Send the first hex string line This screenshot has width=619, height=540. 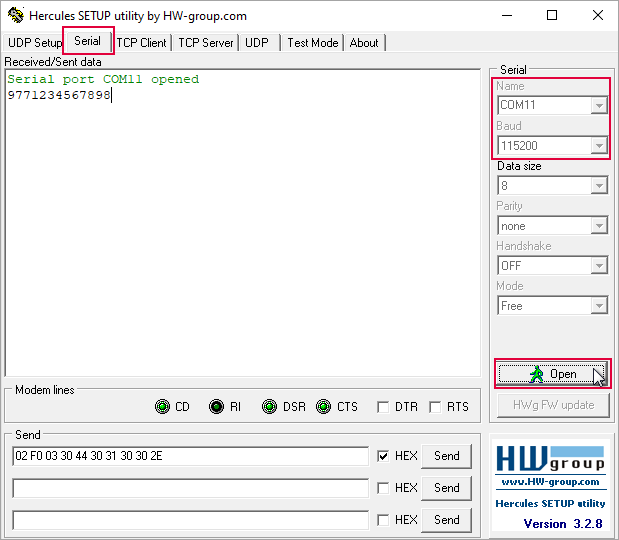(x=446, y=456)
